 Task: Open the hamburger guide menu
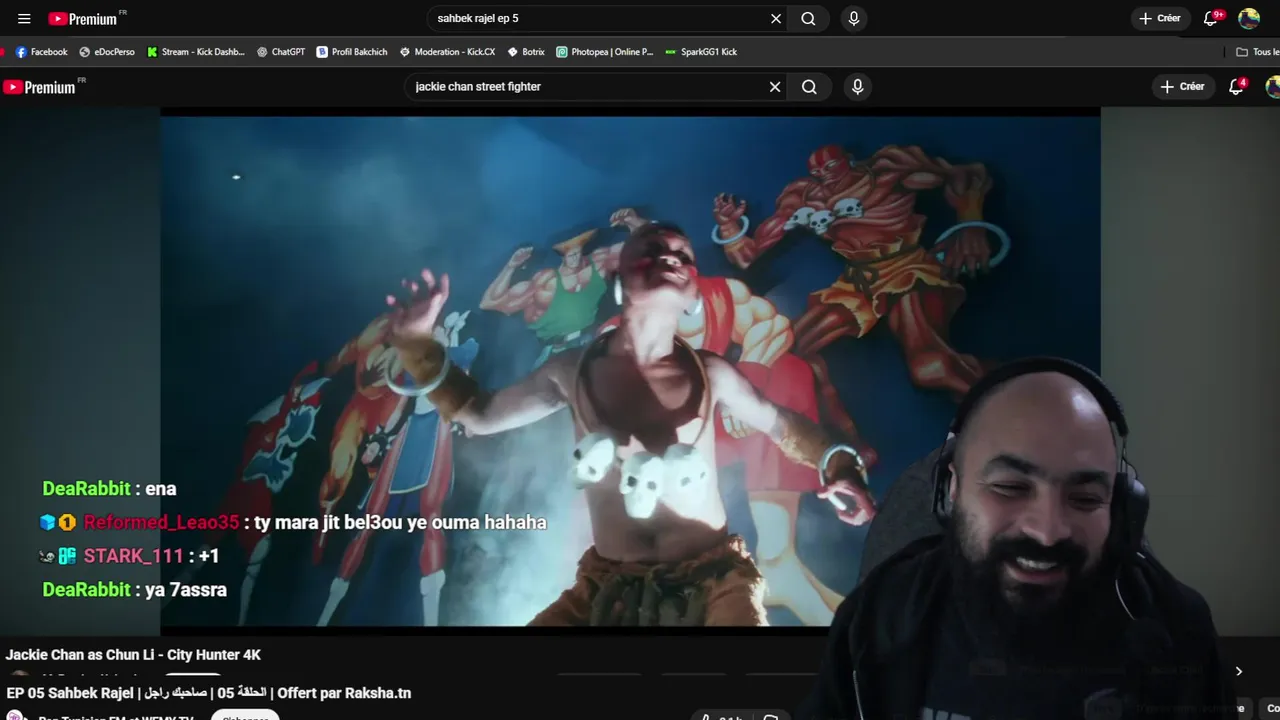click(x=24, y=18)
